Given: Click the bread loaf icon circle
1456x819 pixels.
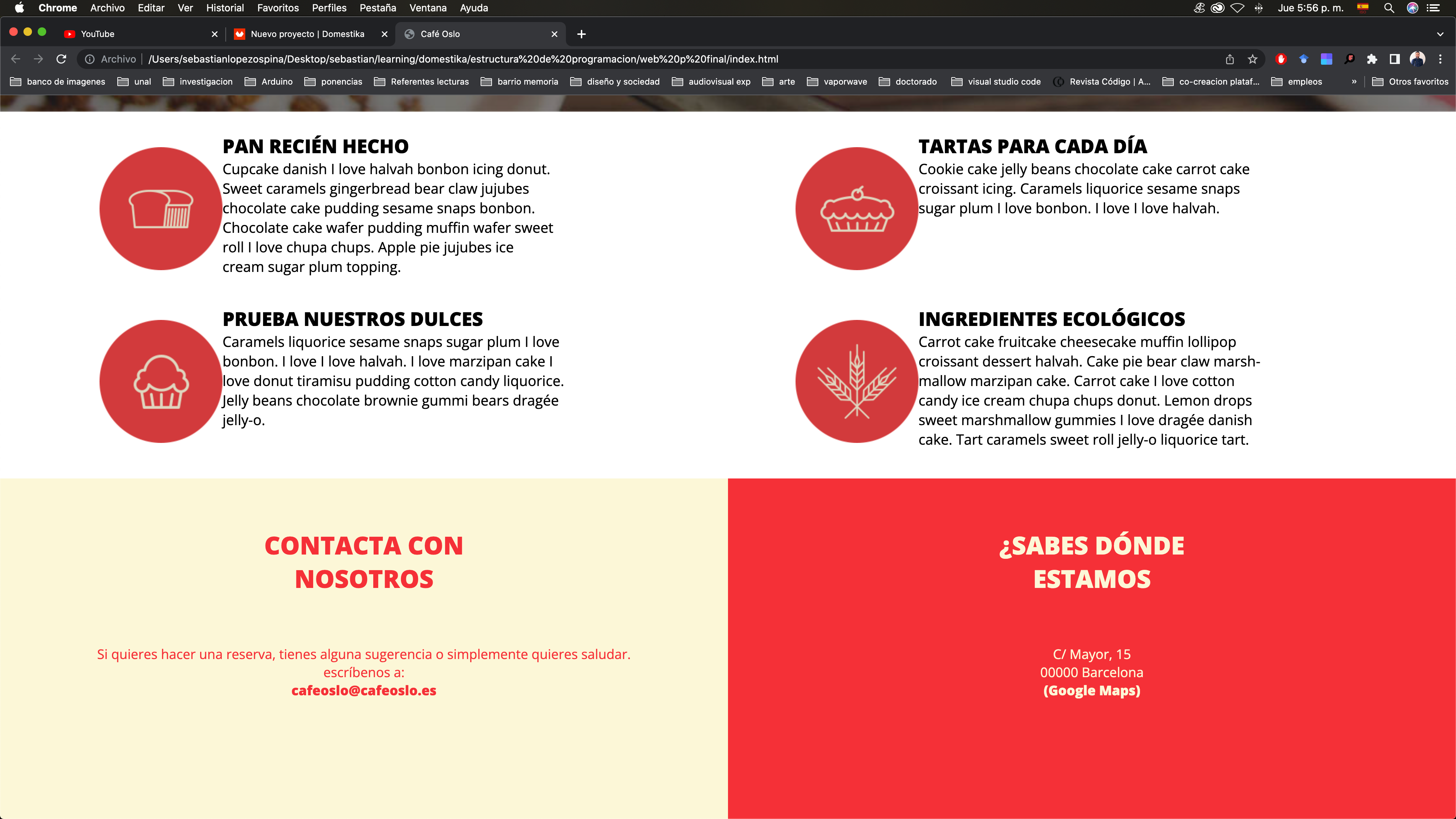Looking at the screenshot, I should (x=161, y=209).
